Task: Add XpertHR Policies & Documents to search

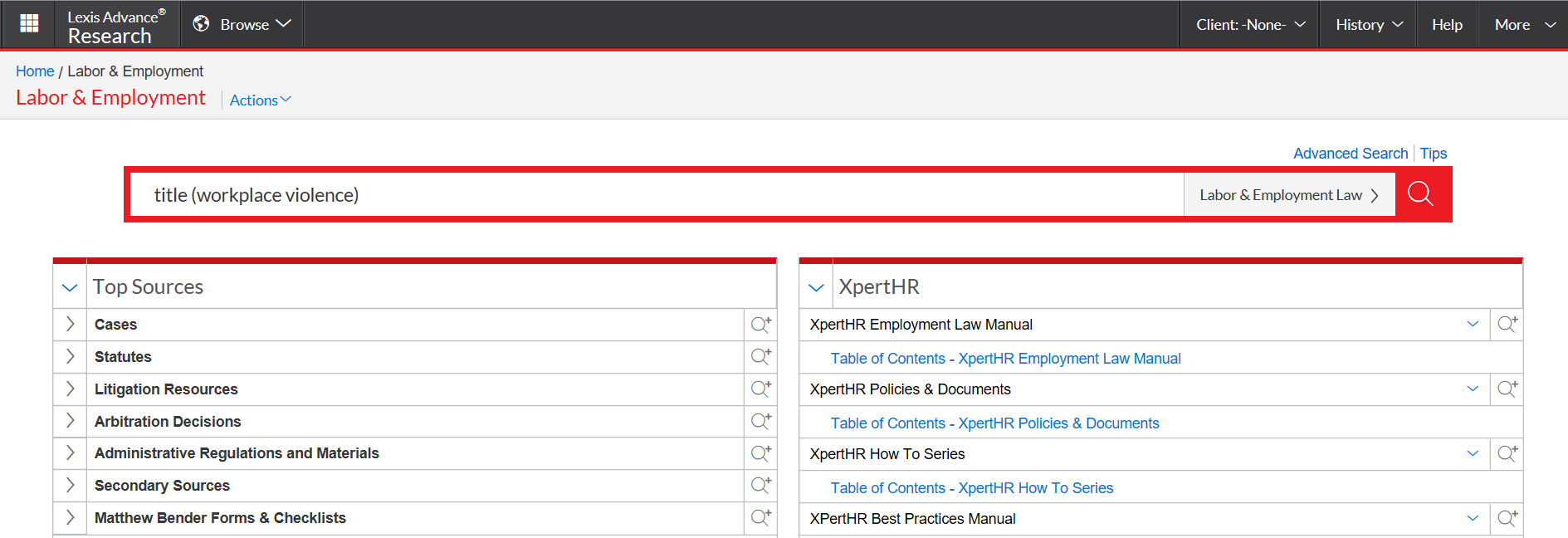Action: click(x=1507, y=389)
